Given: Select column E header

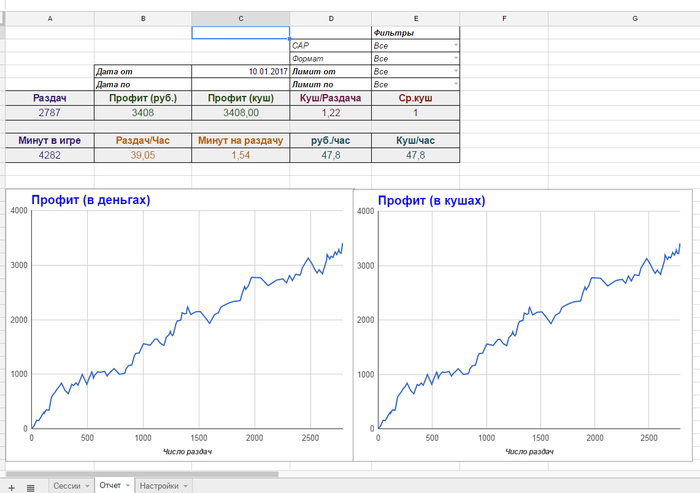Looking at the screenshot, I should tap(416, 18).
